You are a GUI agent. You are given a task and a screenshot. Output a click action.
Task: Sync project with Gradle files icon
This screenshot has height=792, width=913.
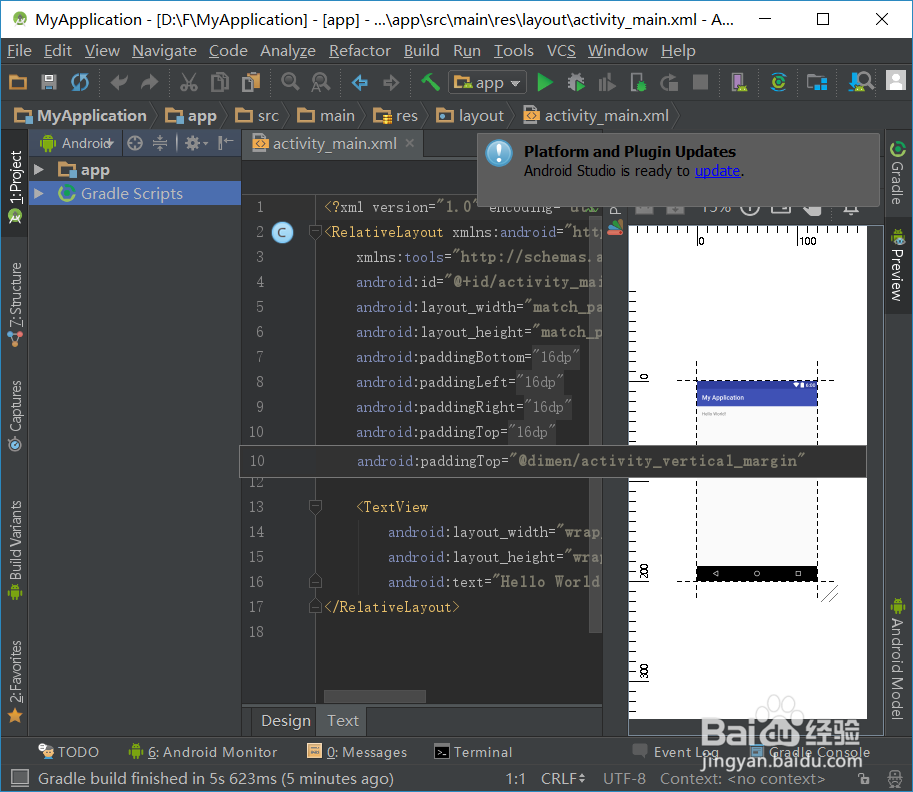tap(778, 83)
